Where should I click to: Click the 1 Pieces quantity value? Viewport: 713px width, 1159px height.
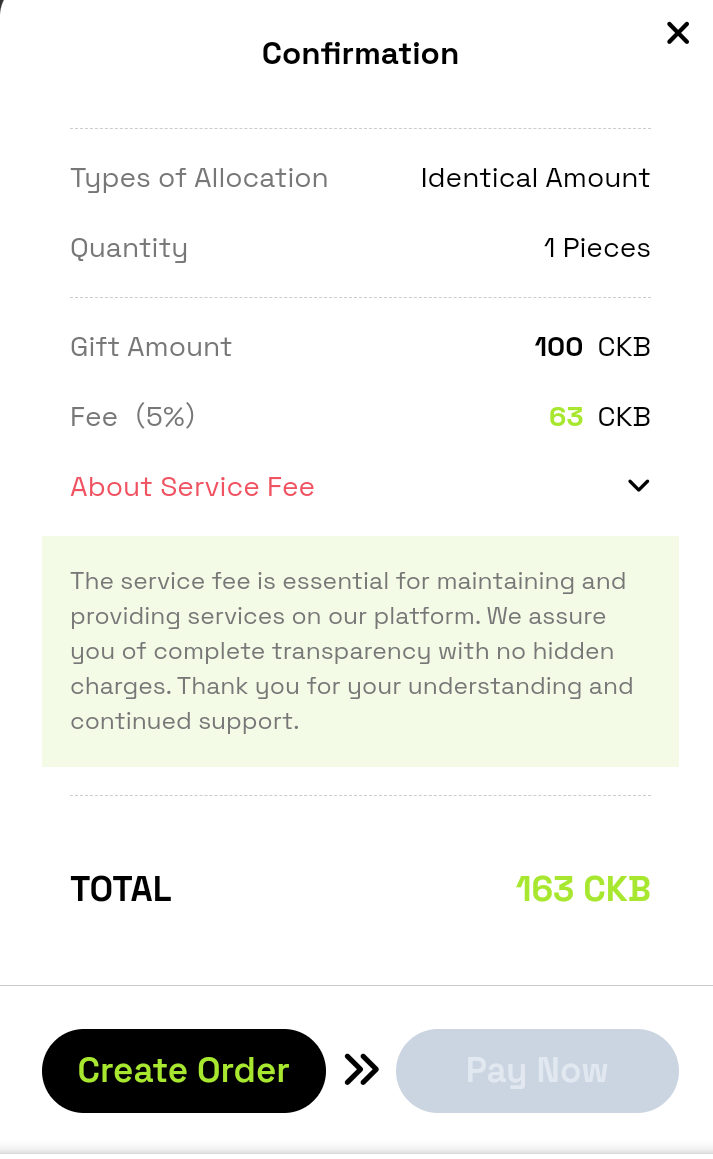[x=597, y=248]
